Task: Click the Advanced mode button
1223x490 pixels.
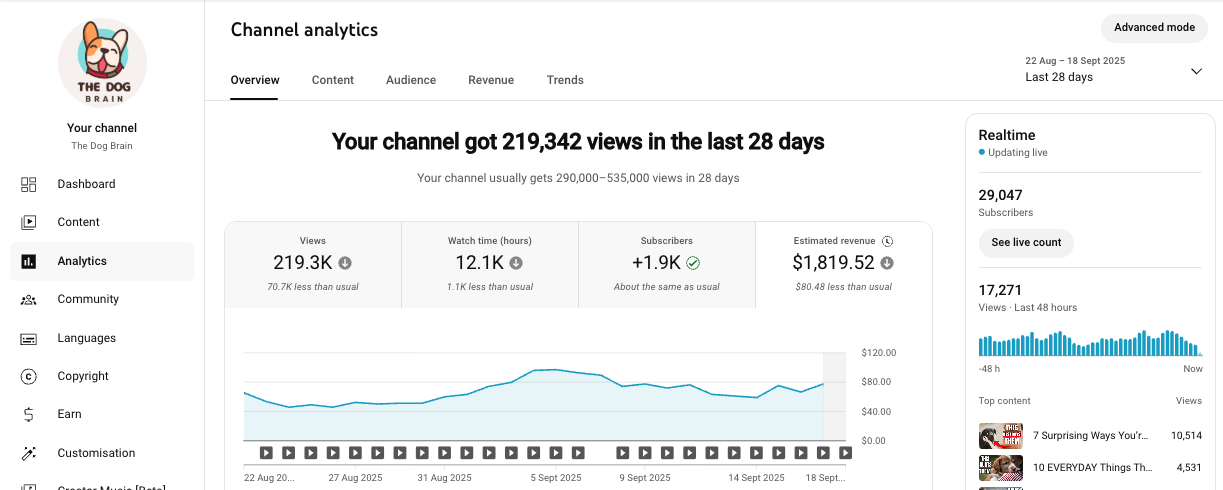Action: coord(1154,28)
